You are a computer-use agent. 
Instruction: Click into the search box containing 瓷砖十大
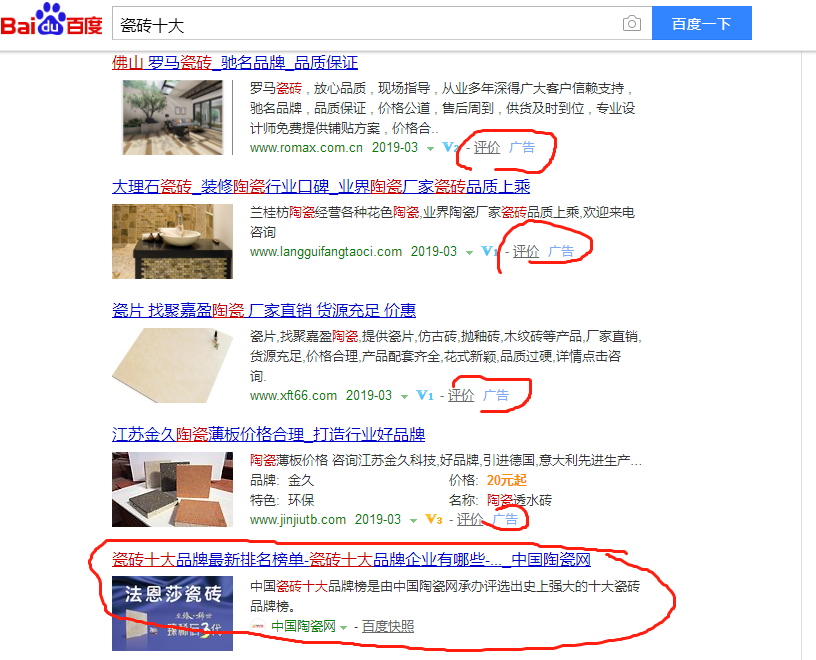pyautogui.click(x=364, y=23)
